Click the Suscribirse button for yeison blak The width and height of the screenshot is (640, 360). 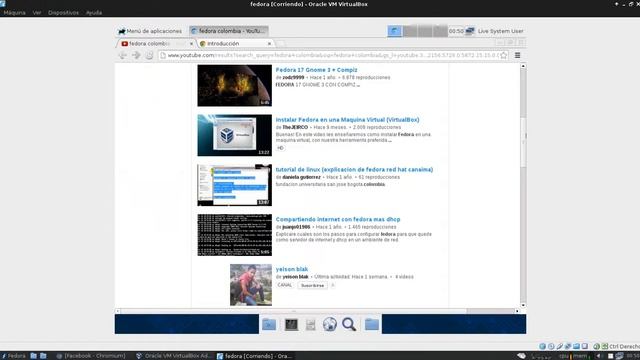point(312,285)
